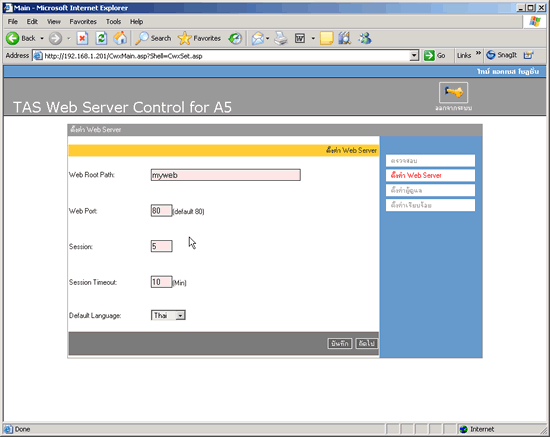
Task: Click the page icon in address bar
Action: click(38, 56)
